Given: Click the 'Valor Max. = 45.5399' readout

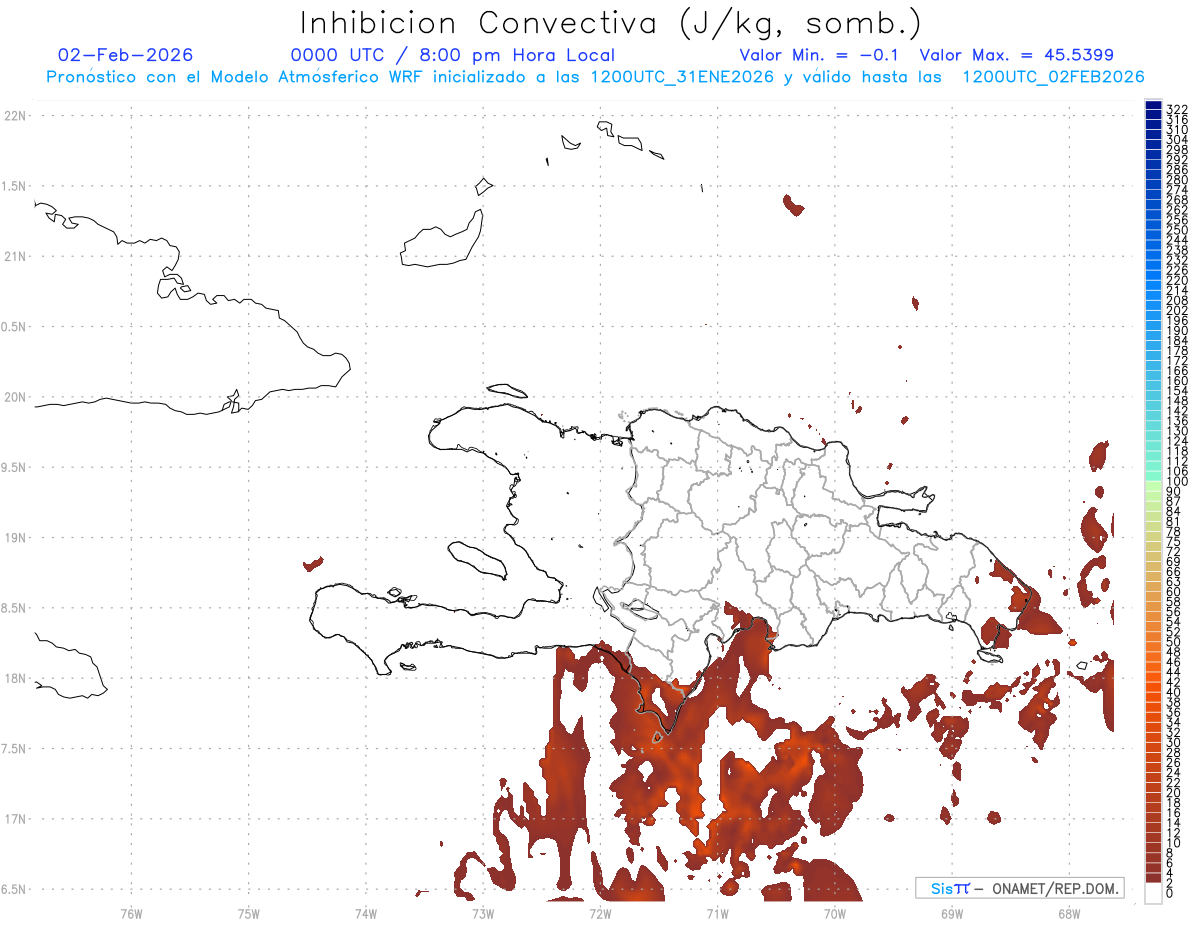Looking at the screenshot, I should click(1017, 55).
